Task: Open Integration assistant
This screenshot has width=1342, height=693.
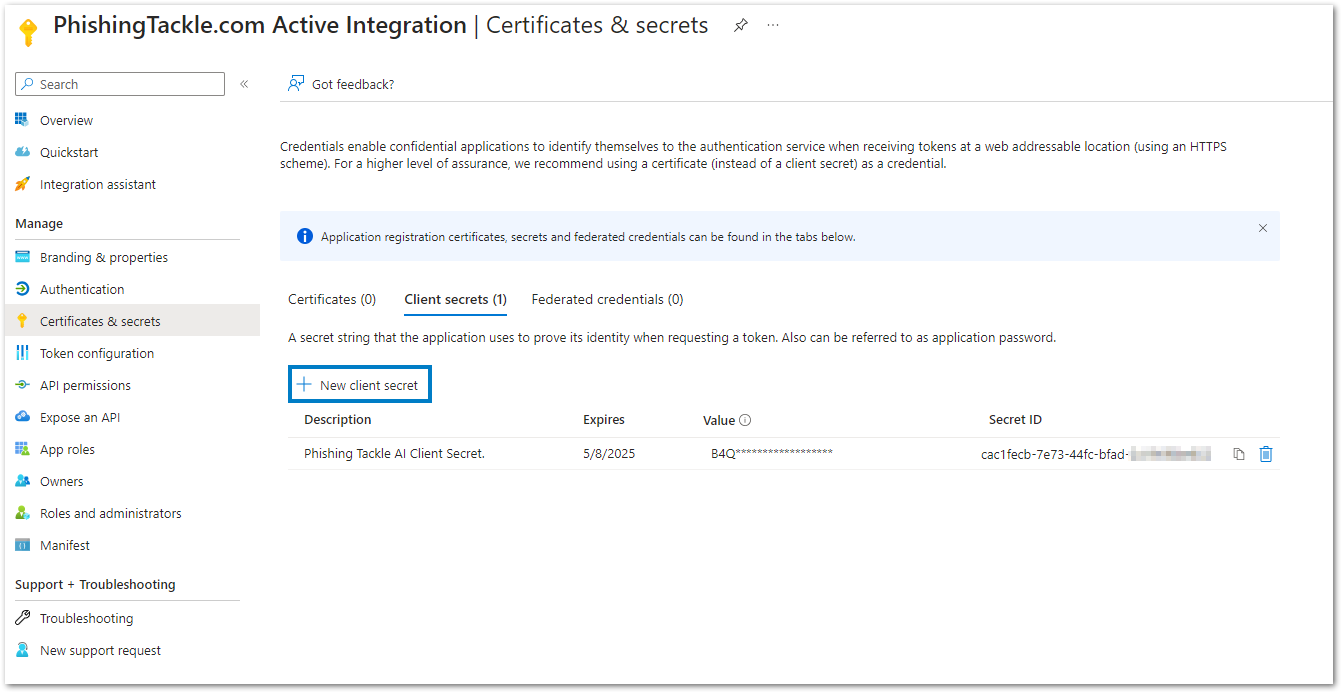Action: click(x=98, y=184)
